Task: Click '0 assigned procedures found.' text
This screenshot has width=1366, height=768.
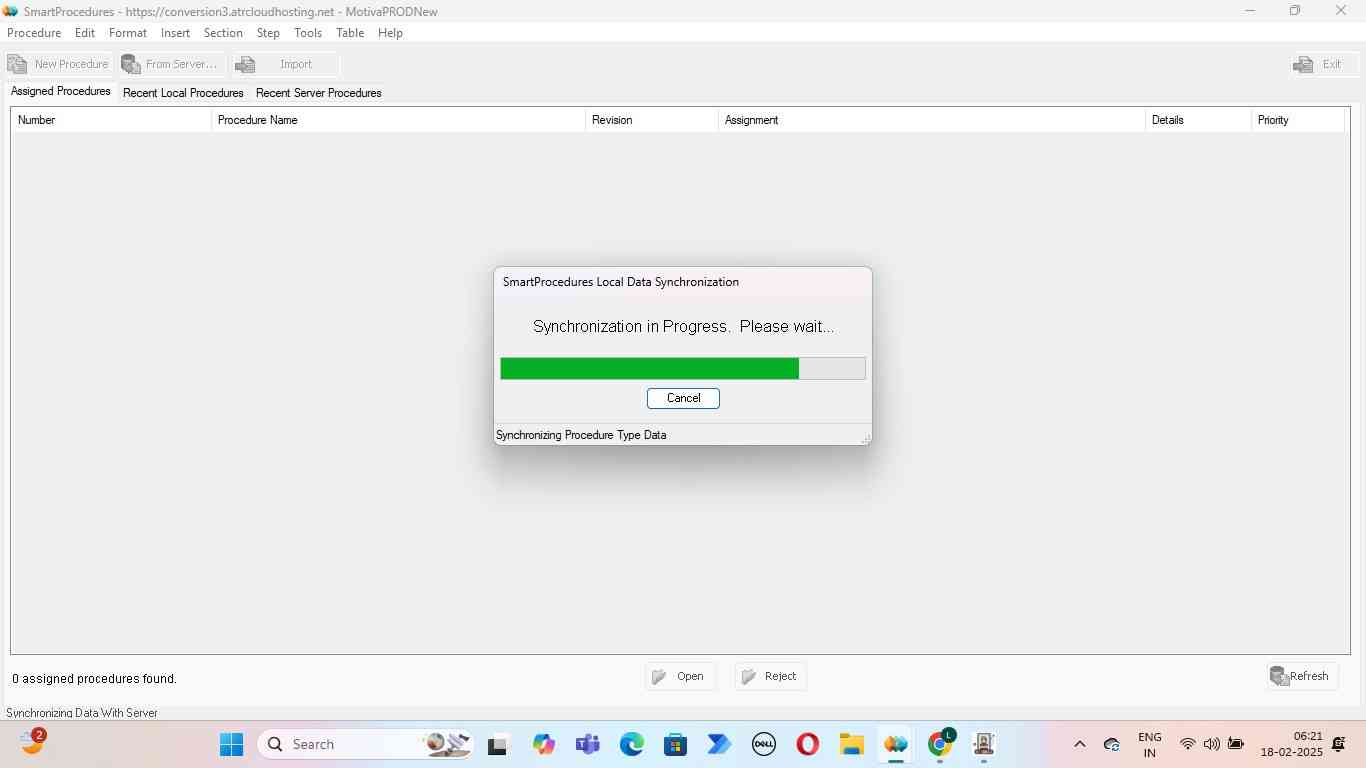Action: (x=94, y=679)
